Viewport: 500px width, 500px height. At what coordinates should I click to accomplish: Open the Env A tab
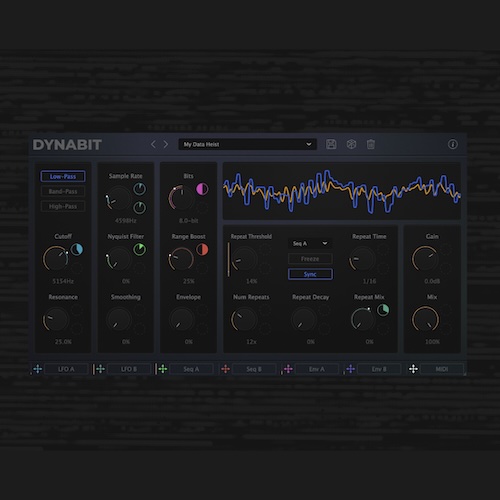(x=317, y=369)
